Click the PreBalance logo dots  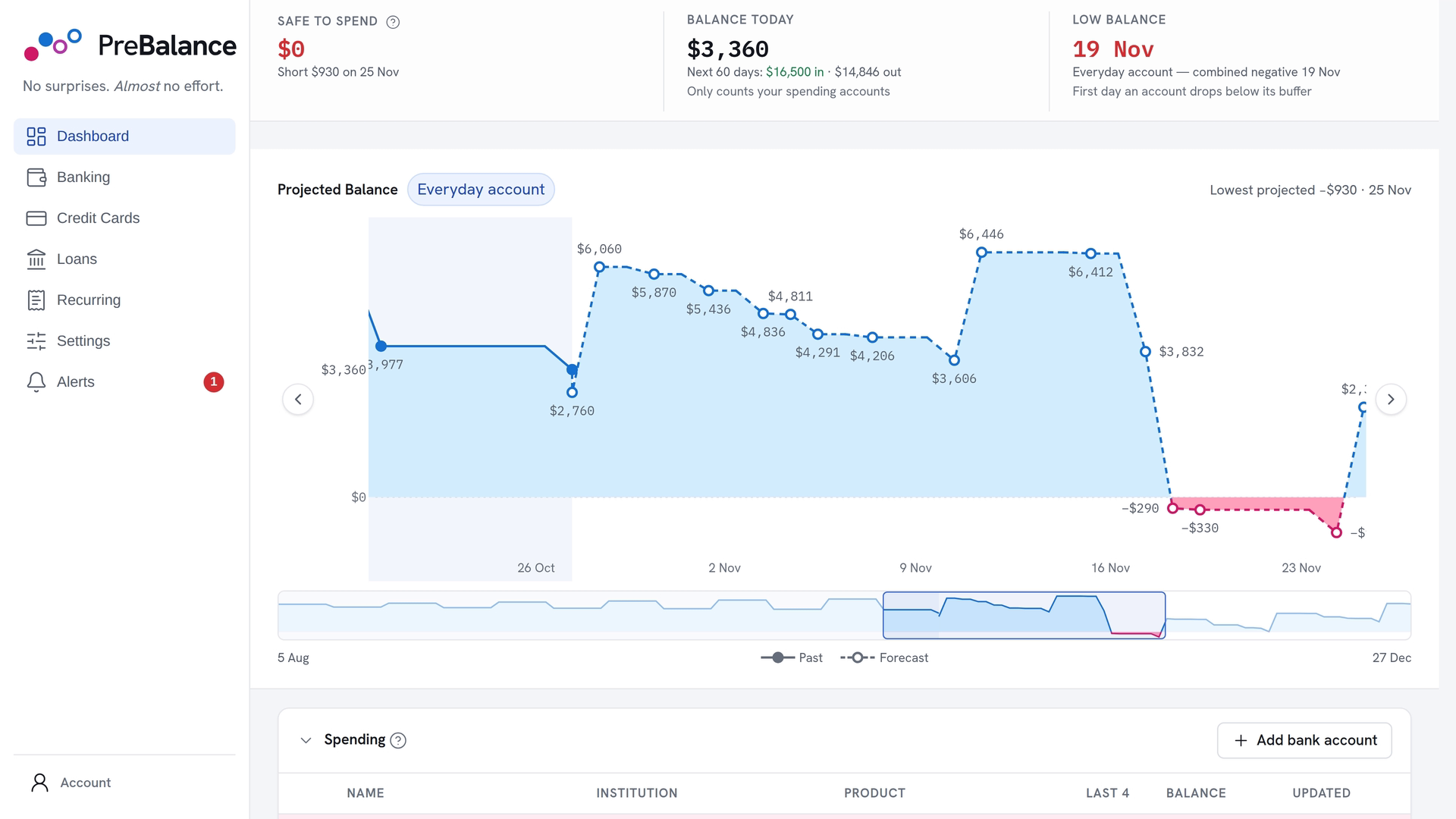(53, 45)
